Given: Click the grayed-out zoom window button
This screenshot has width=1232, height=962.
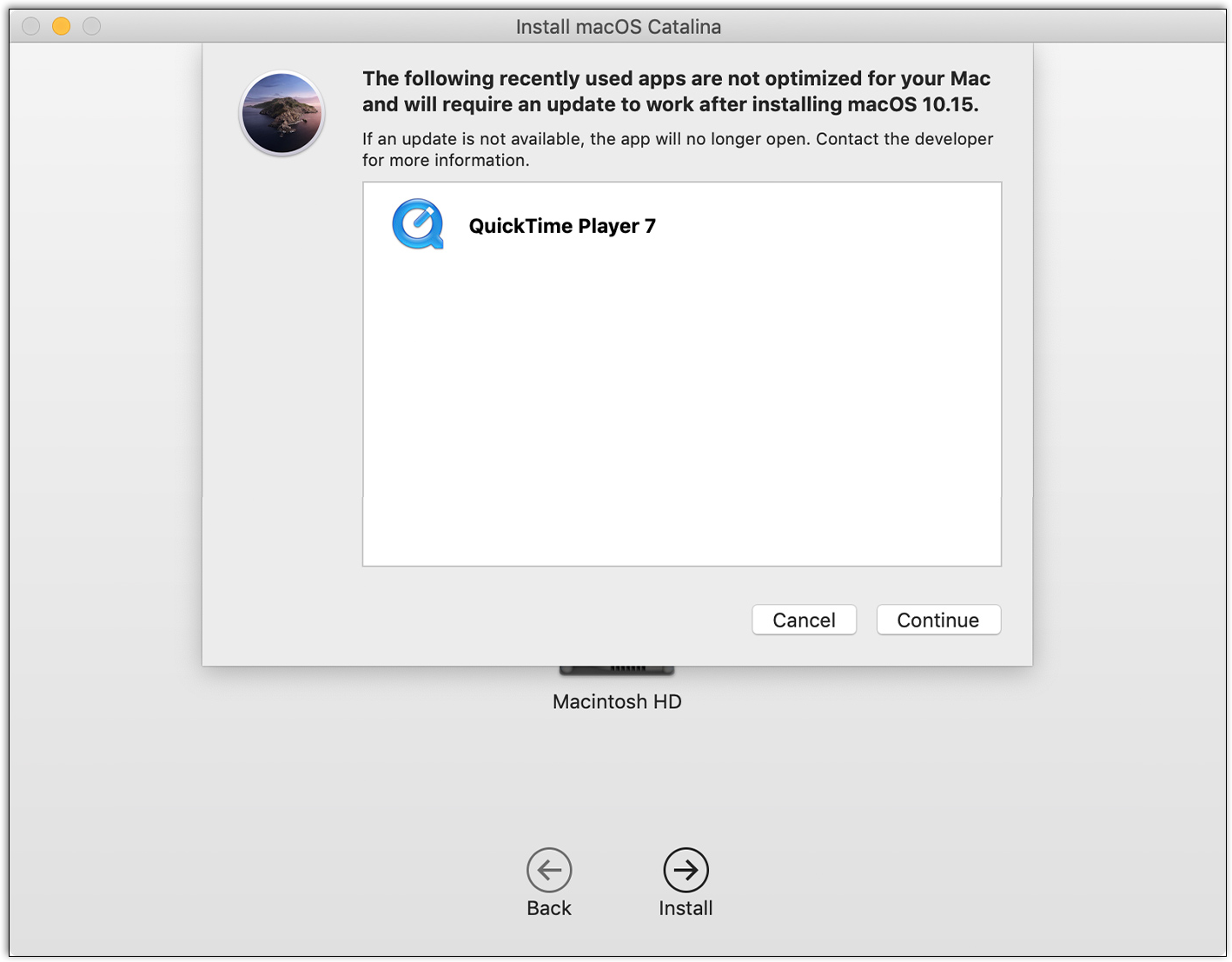Looking at the screenshot, I should [91, 26].
